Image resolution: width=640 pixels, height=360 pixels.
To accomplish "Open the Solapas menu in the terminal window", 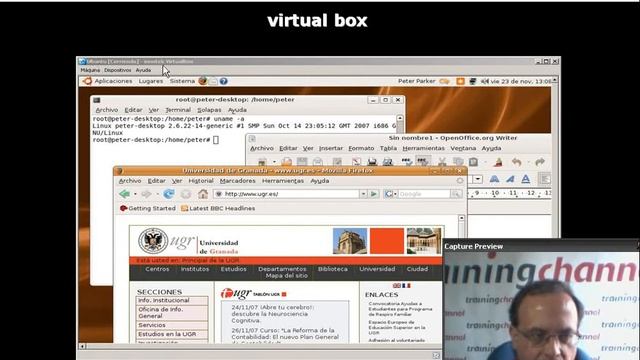I will click(x=209, y=110).
